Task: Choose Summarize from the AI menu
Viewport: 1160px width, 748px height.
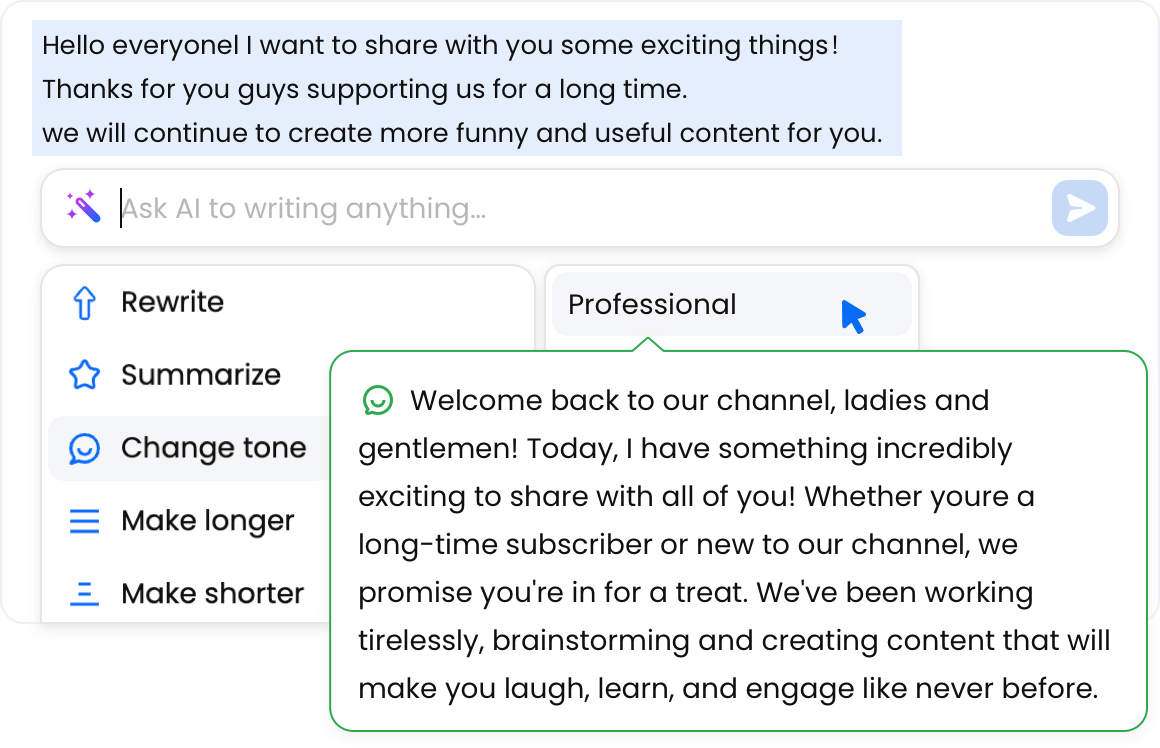Action: pos(201,375)
